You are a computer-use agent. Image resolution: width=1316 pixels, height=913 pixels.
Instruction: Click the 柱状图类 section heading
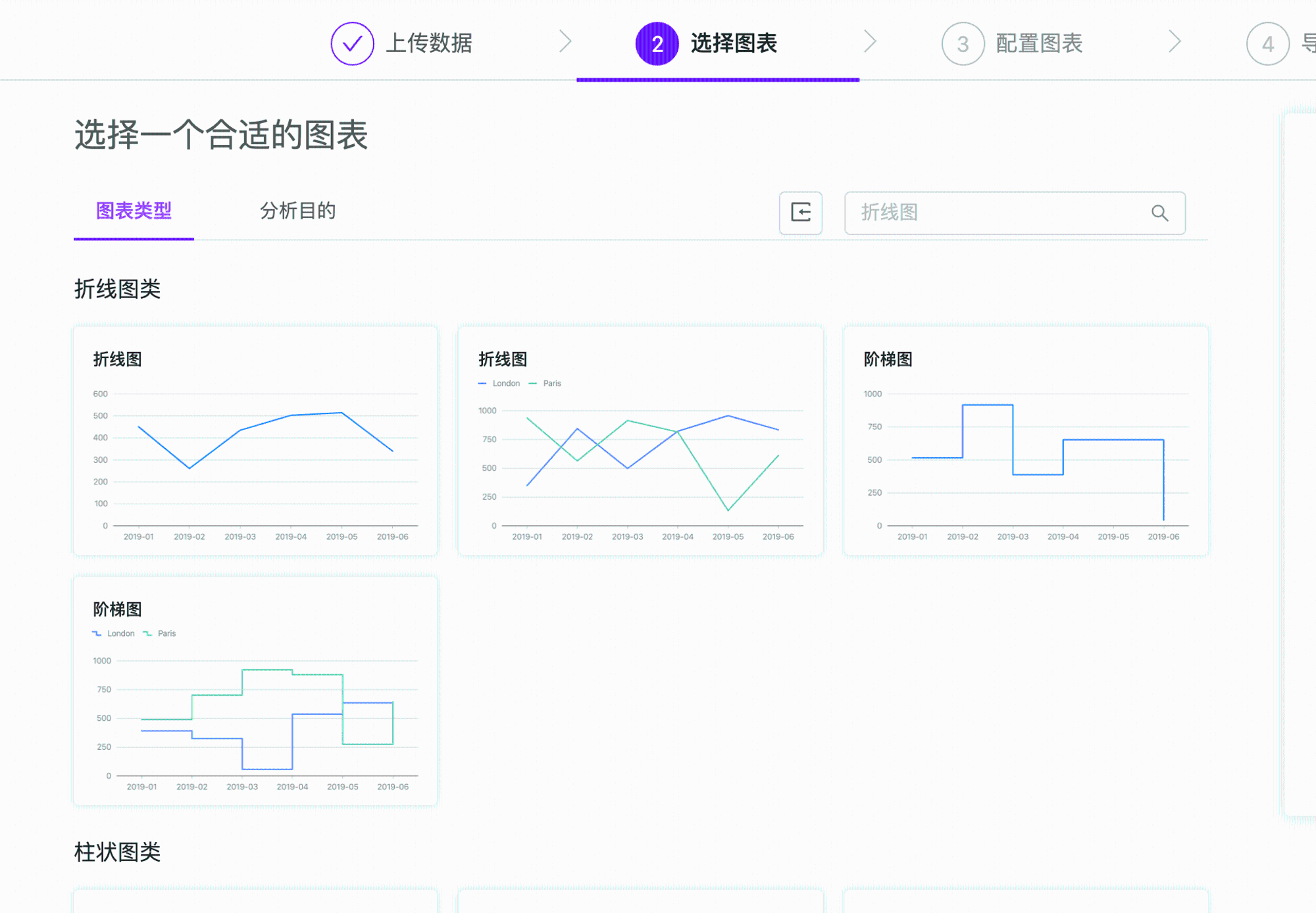[117, 852]
